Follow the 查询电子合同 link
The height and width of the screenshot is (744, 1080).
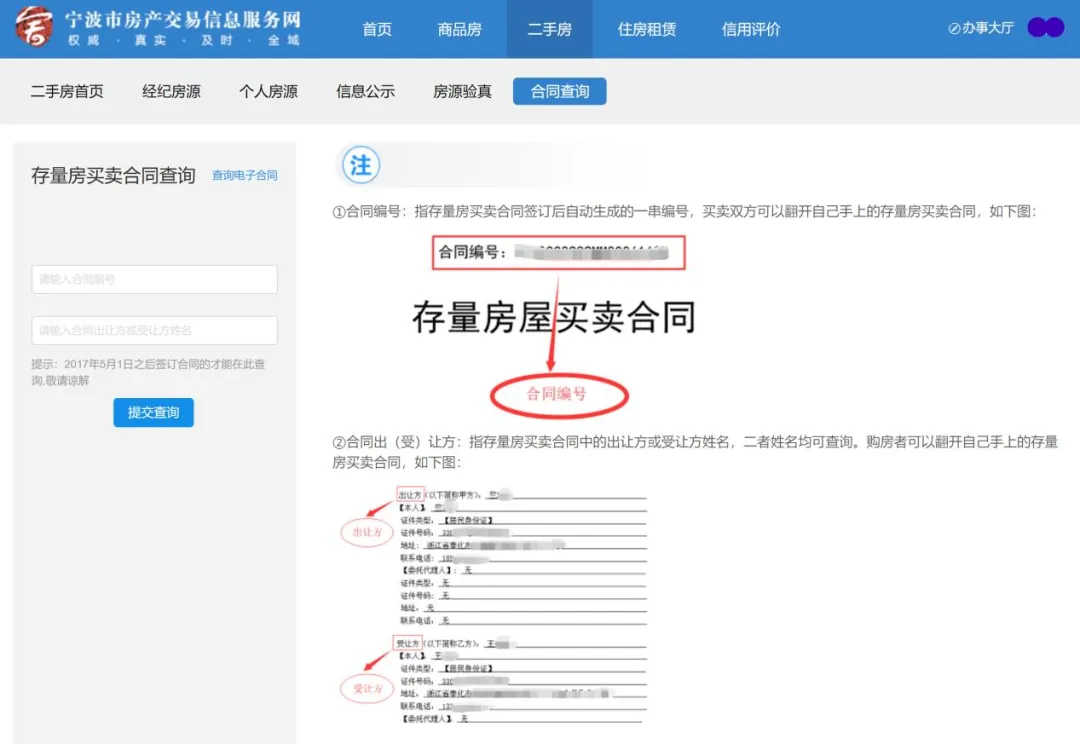click(x=245, y=175)
